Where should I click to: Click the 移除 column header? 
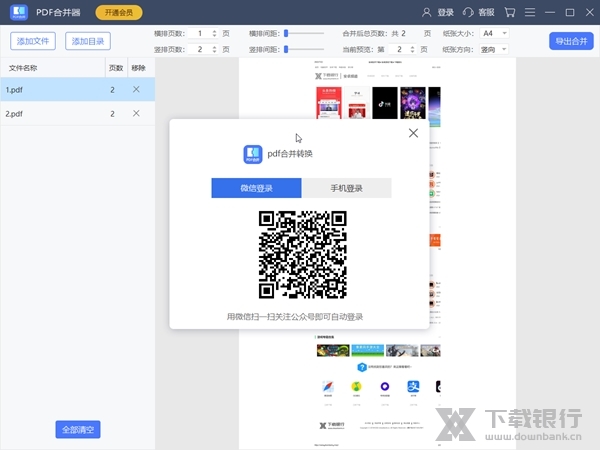139,68
